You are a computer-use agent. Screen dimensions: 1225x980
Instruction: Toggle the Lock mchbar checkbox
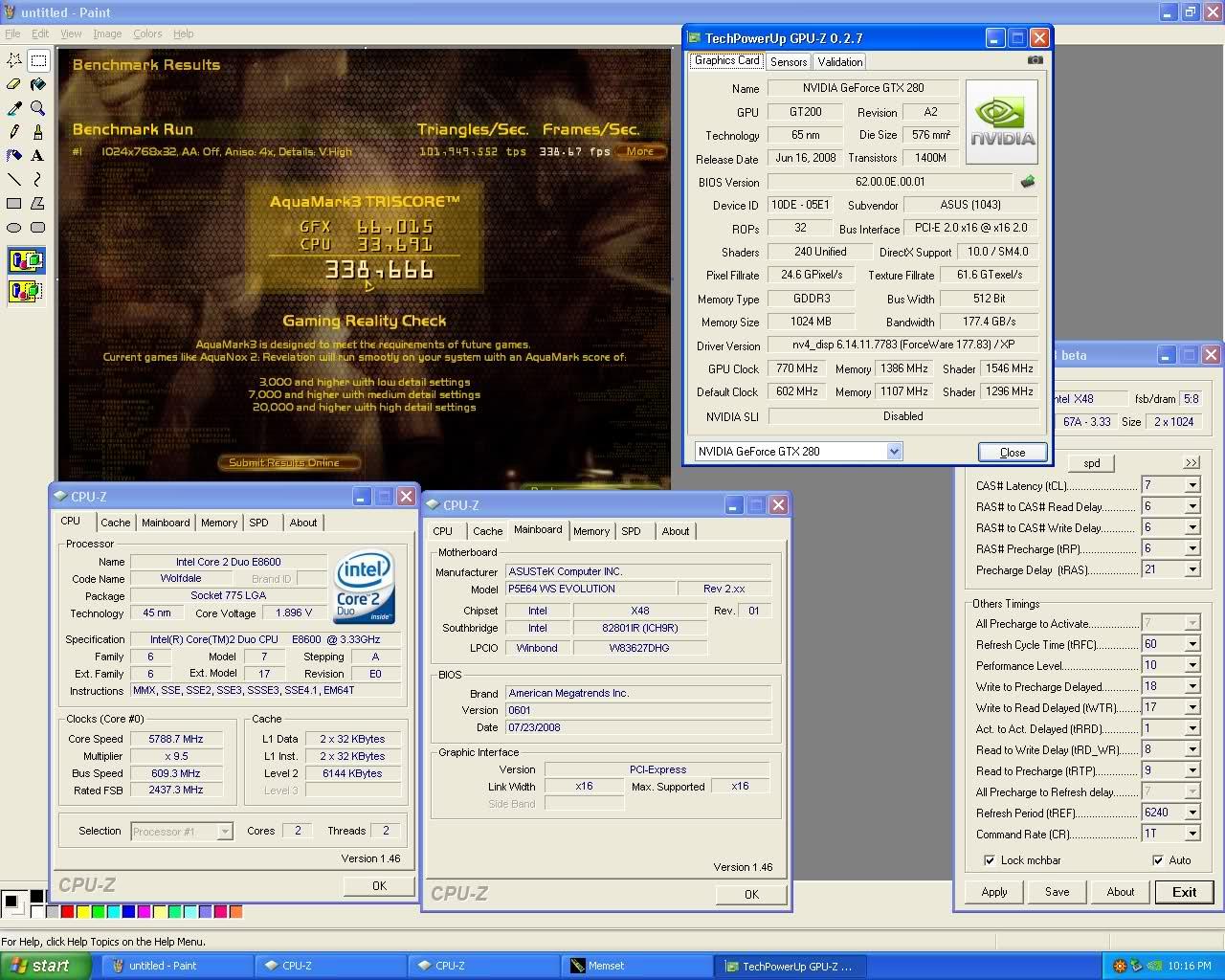(x=989, y=860)
